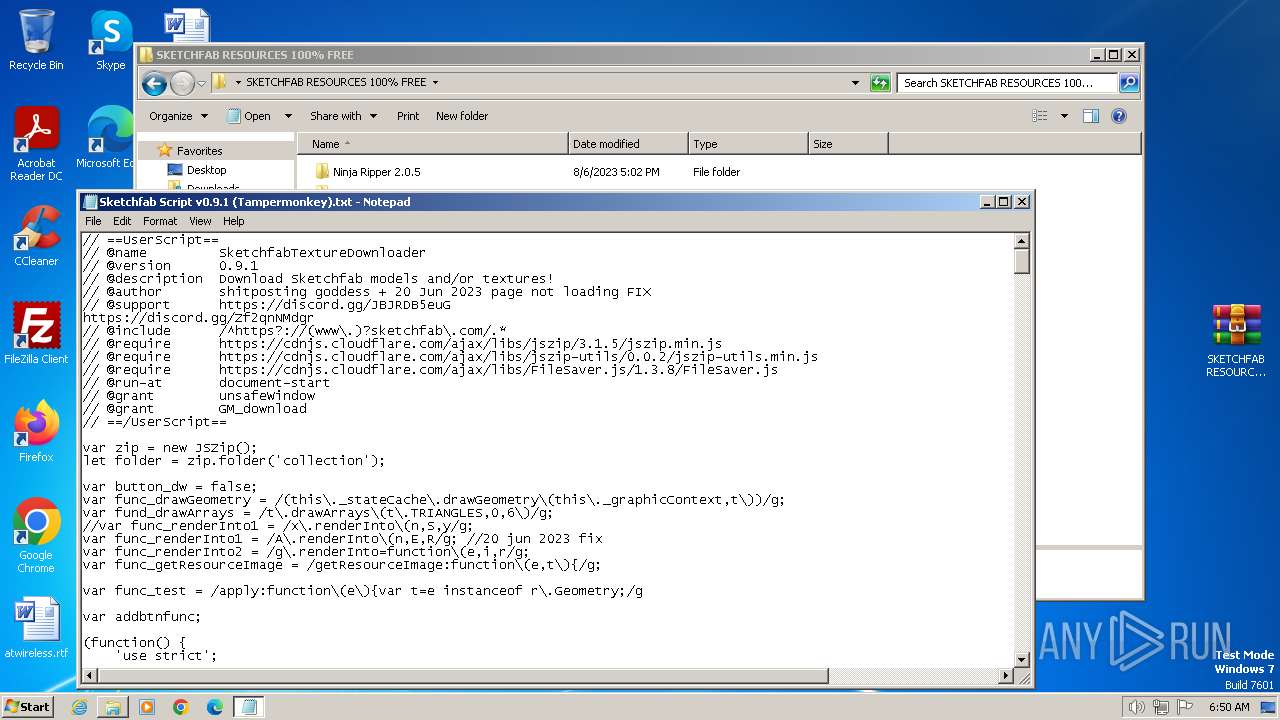This screenshot has width=1280, height=720.
Task: Click the SketchfabTextureDownloader text in Notepad
Action: click(322, 253)
